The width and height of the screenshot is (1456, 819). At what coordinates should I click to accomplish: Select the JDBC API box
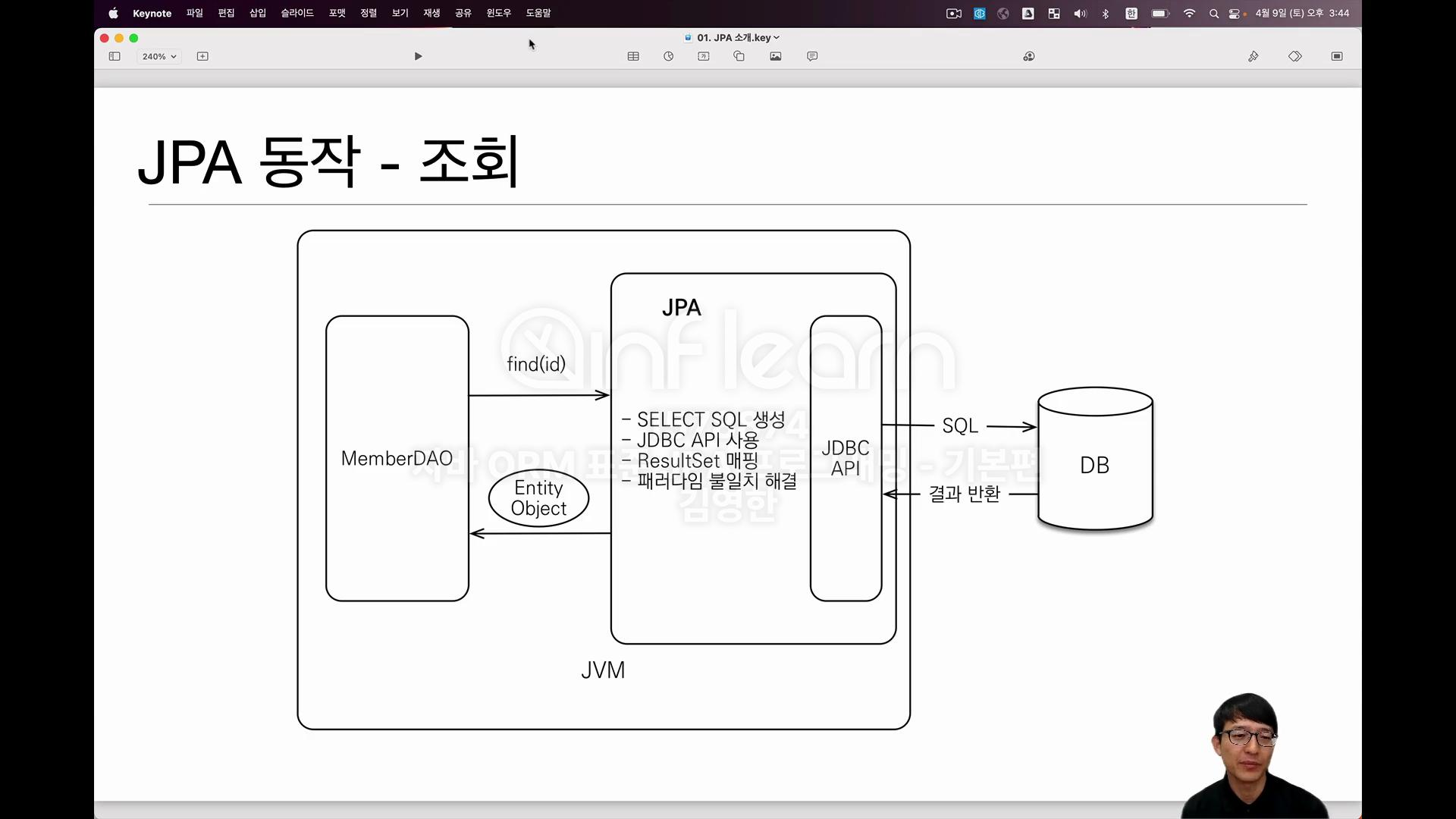tap(846, 458)
